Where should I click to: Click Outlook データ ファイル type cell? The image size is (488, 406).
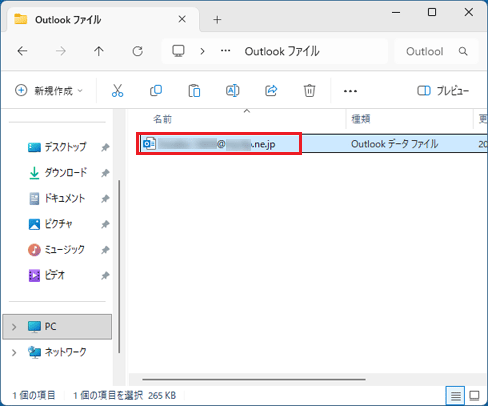(x=394, y=144)
